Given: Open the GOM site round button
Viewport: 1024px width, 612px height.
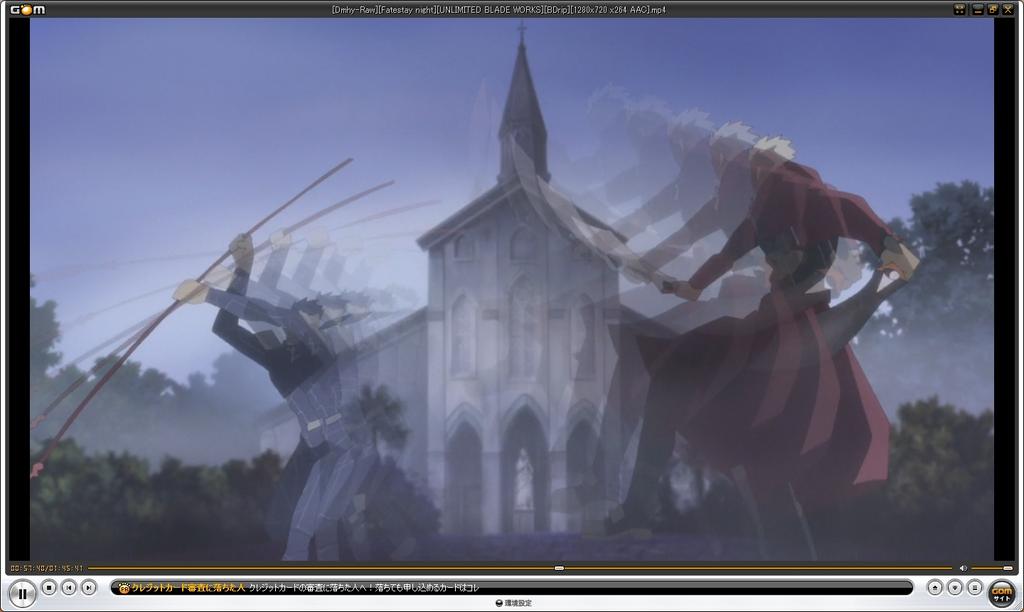Looking at the screenshot, I should [x=1001, y=593].
